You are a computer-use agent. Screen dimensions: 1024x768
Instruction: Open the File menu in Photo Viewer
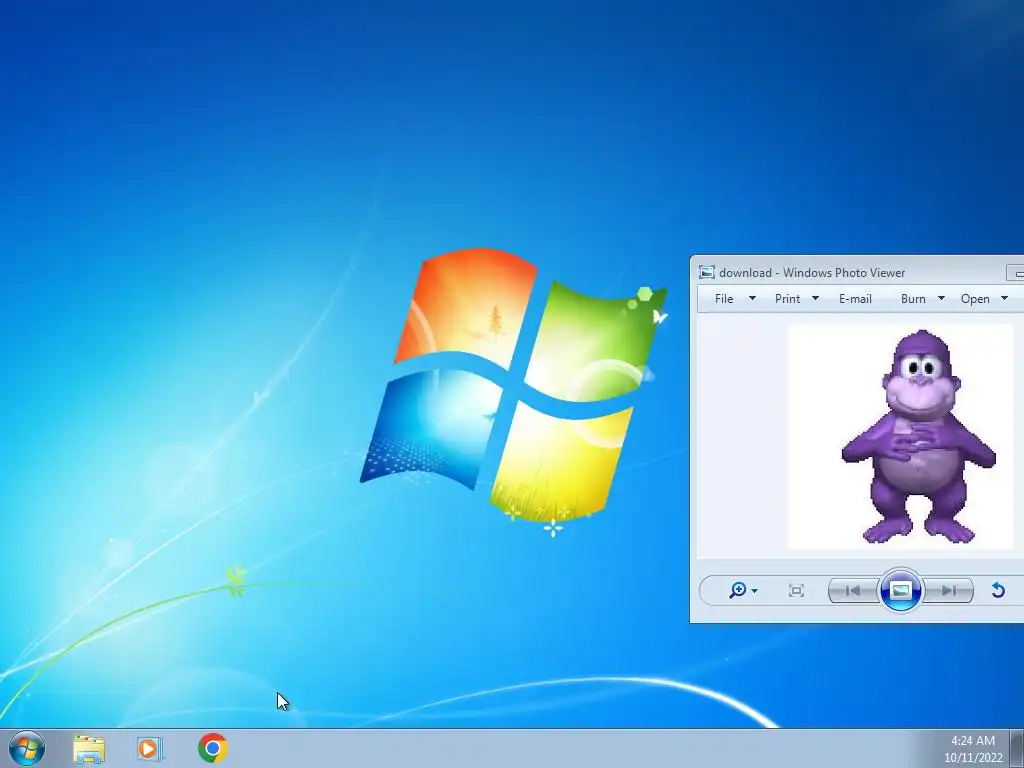[x=724, y=298]
